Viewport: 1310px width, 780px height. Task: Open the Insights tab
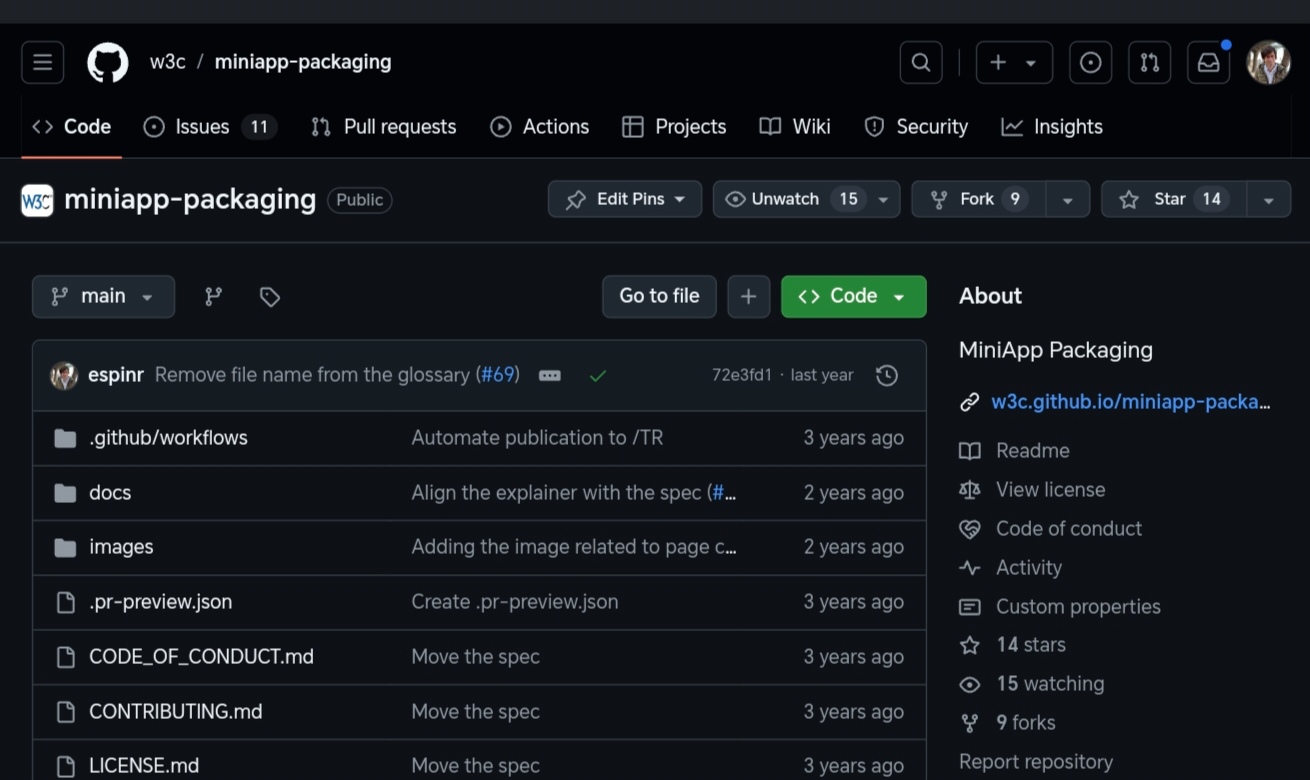click(1052, 127)
